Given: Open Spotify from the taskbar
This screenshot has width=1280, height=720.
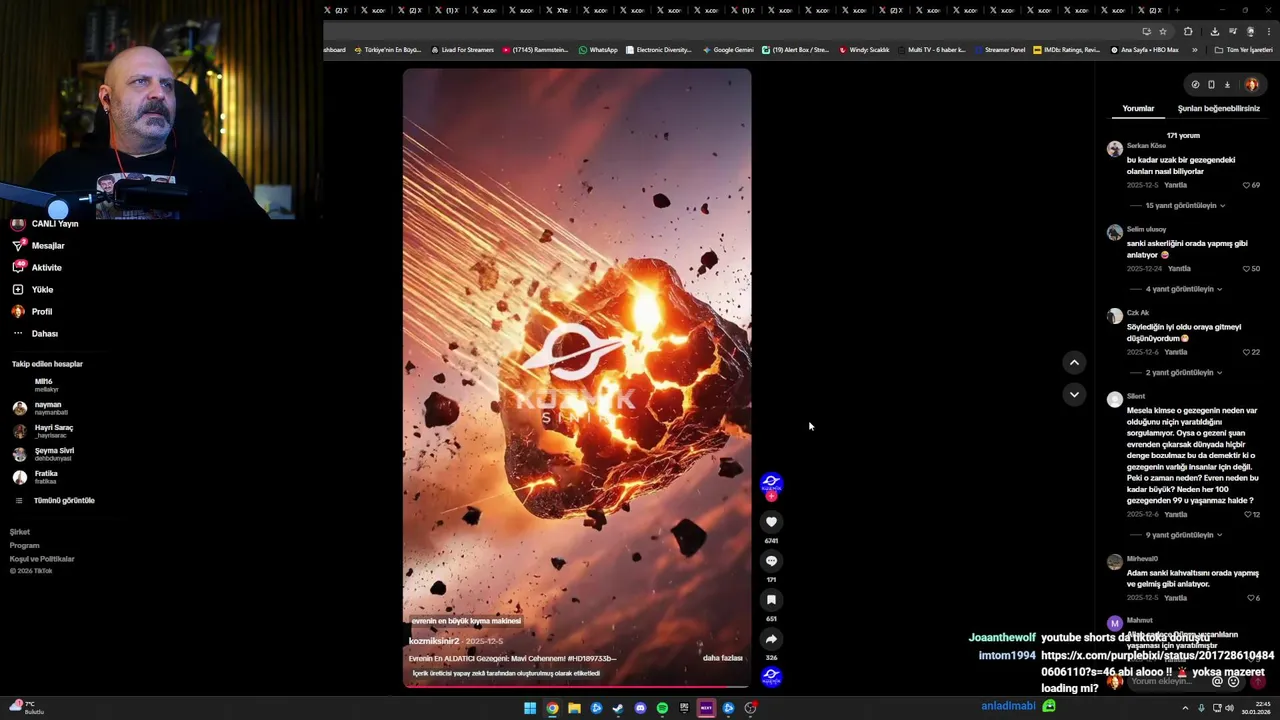Looking at the screenshot, I should 662,708.
